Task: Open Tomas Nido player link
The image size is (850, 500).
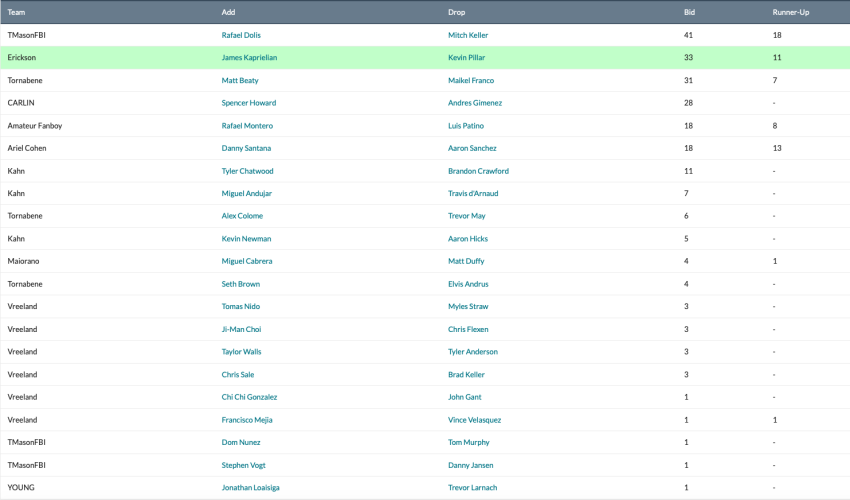Action: 240,306
